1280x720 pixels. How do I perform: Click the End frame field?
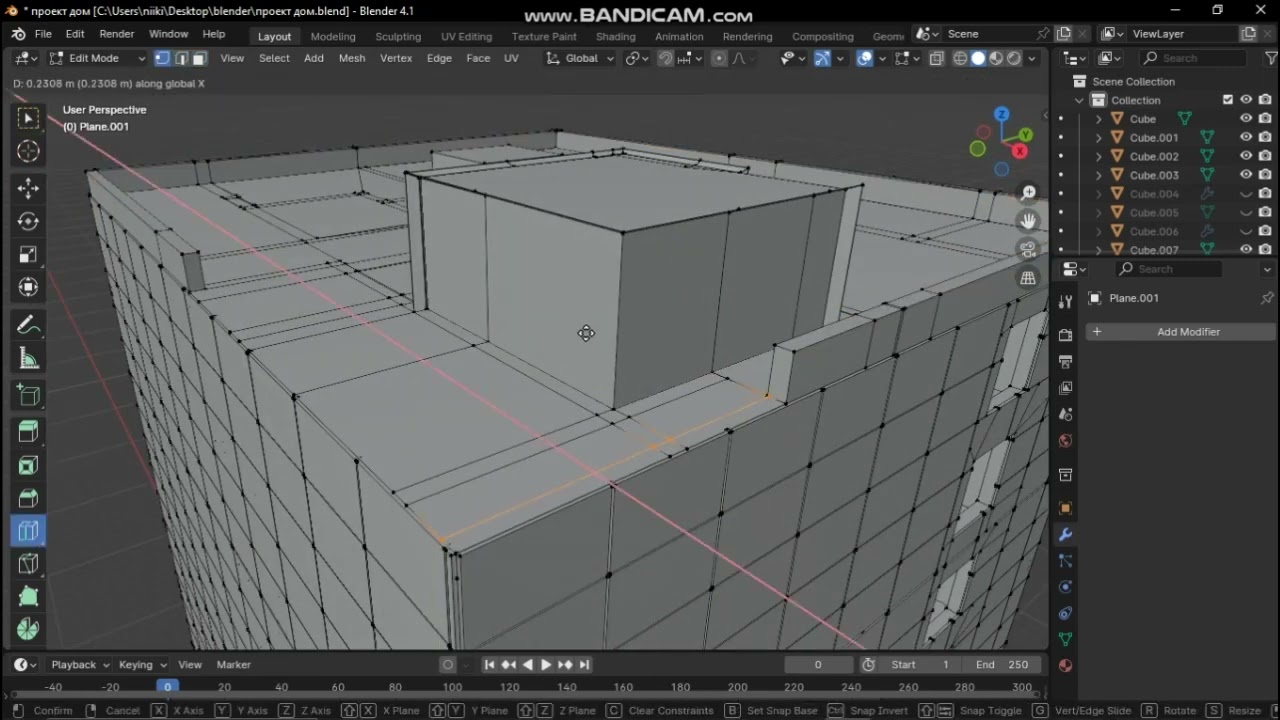[1003, 664]
